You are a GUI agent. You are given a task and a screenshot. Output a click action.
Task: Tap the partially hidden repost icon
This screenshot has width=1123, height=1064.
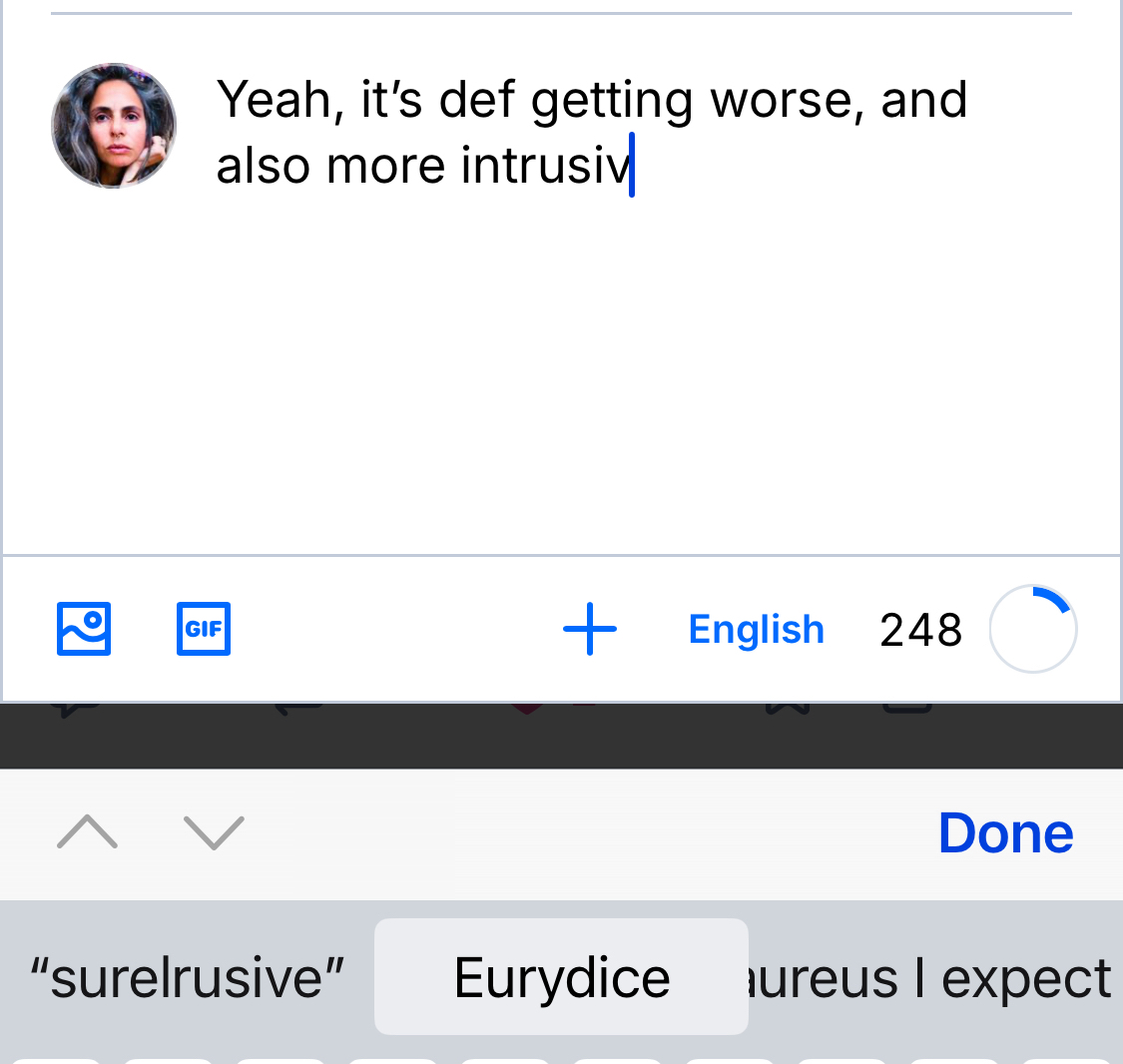tap(299, 710)
